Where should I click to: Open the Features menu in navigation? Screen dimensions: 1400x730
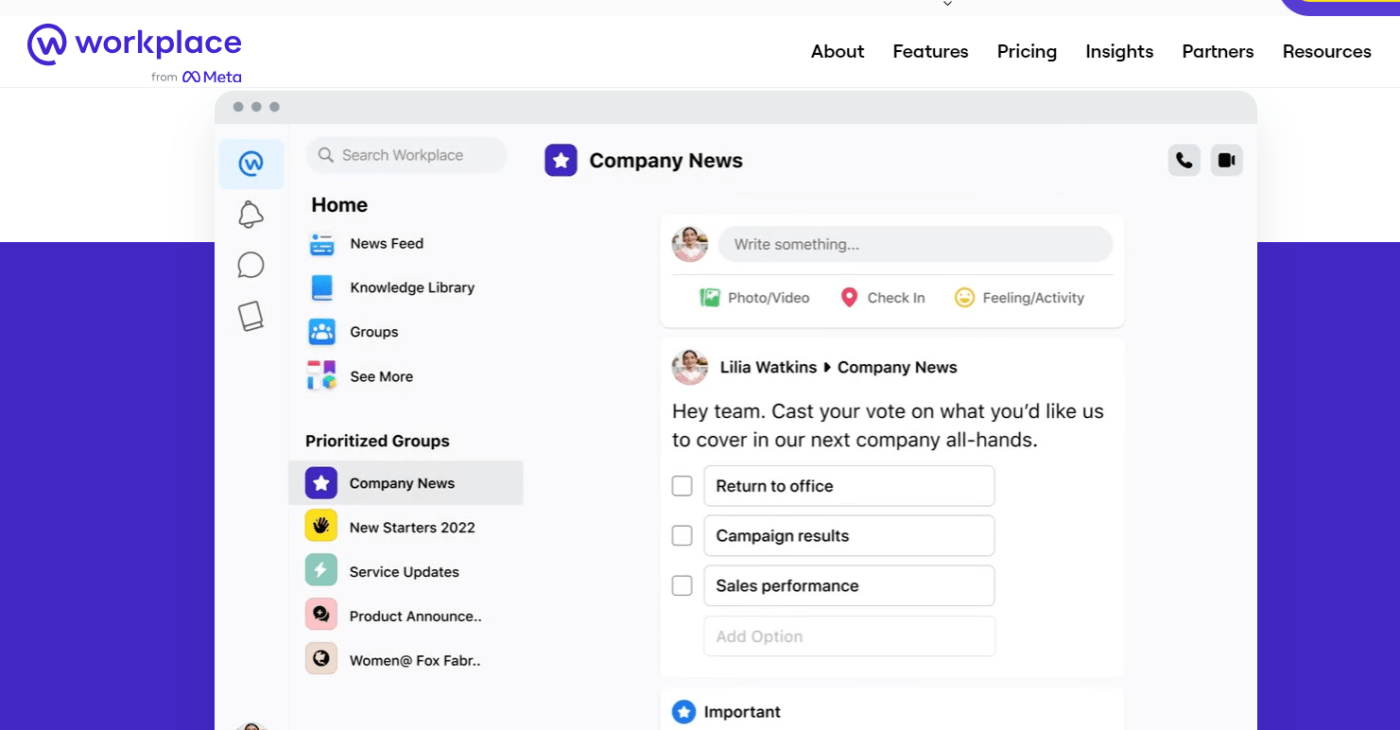pyautogui.click(x=930, y=52)
